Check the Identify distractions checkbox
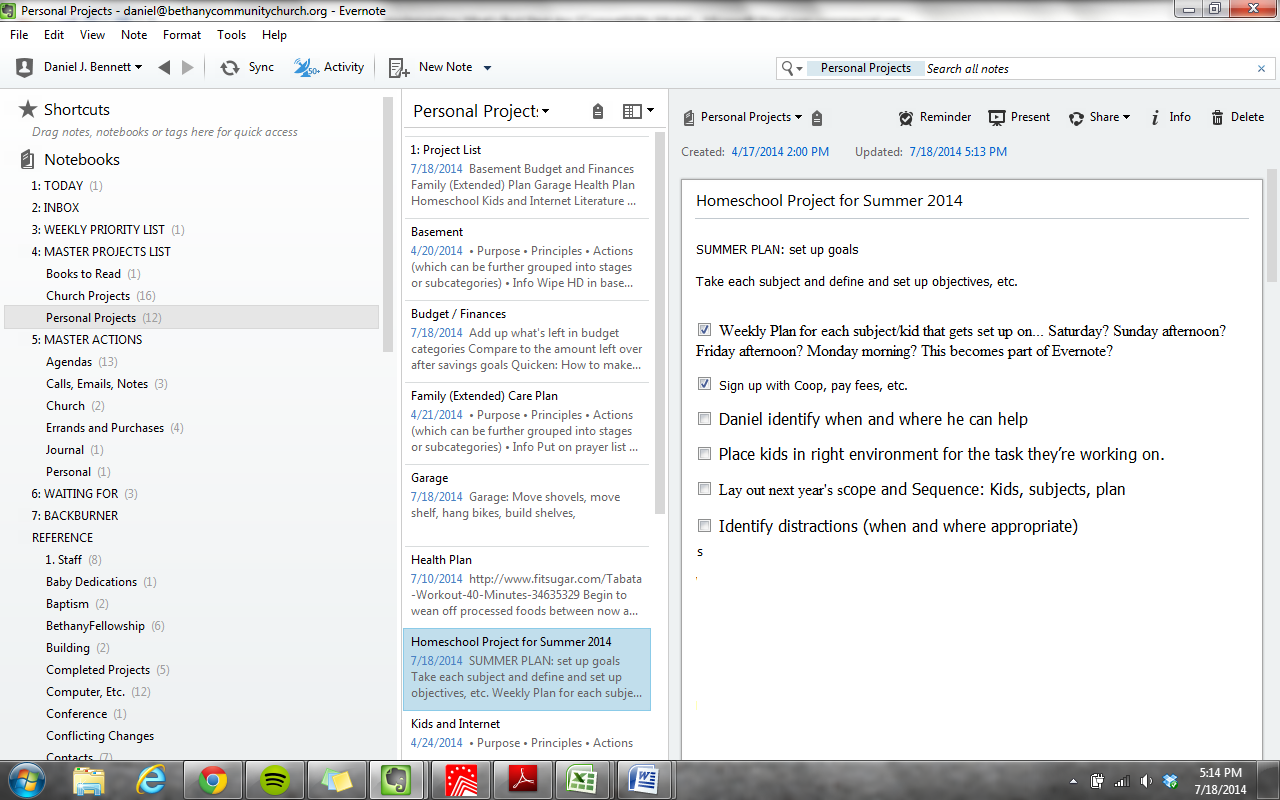1280x800 pixels. pos(705,525)
